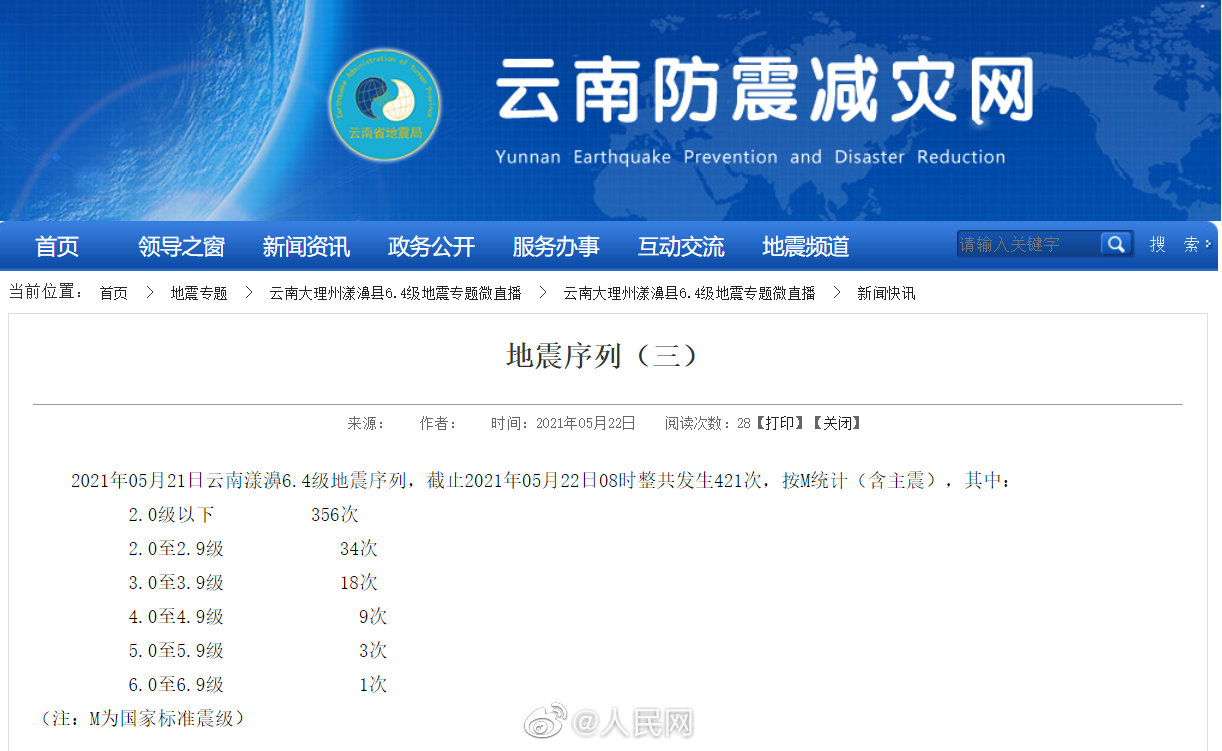Open the 服务办事 navigation tab

[x=556, y=247]
